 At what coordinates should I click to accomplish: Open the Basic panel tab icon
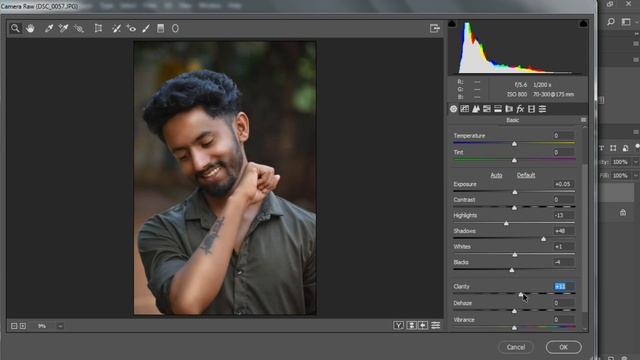[x=453, y=109]
